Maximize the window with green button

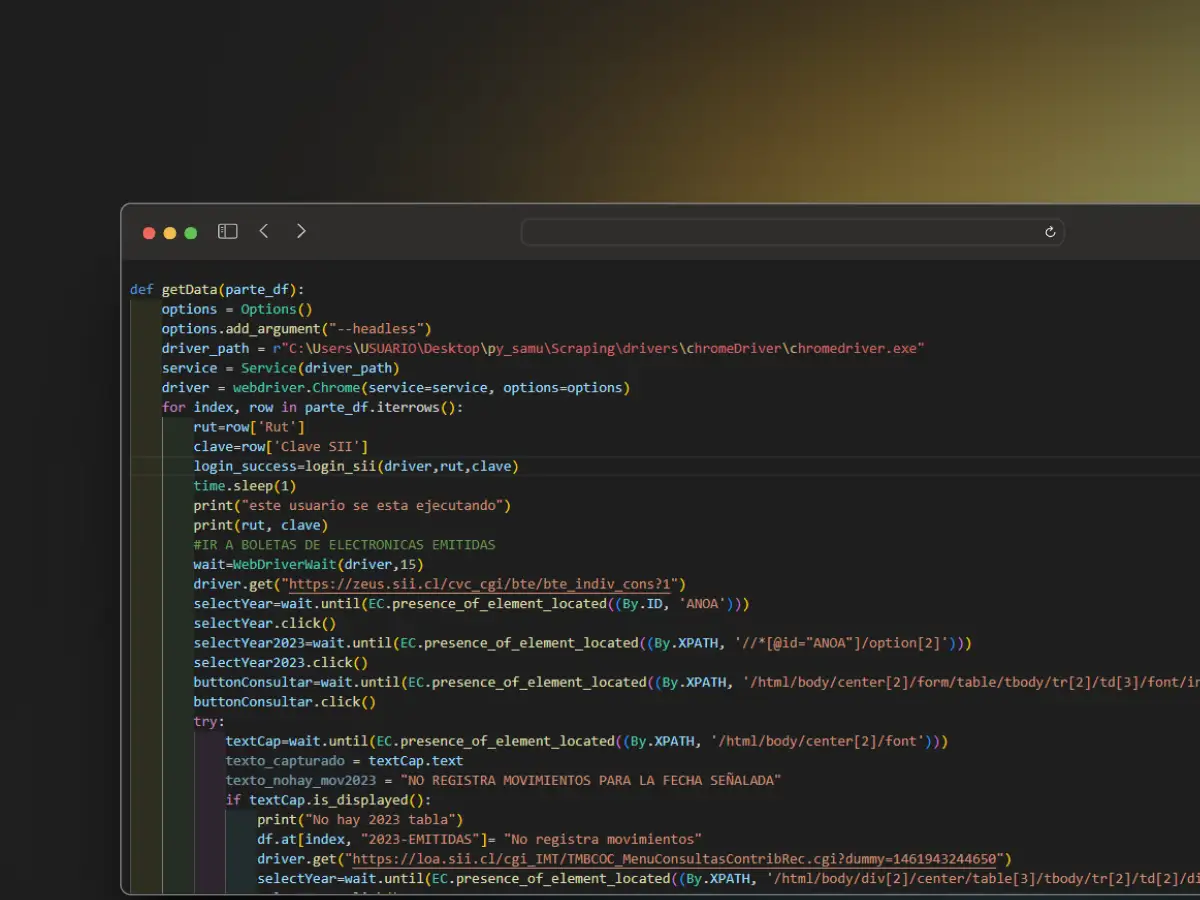tap(191, 233)
